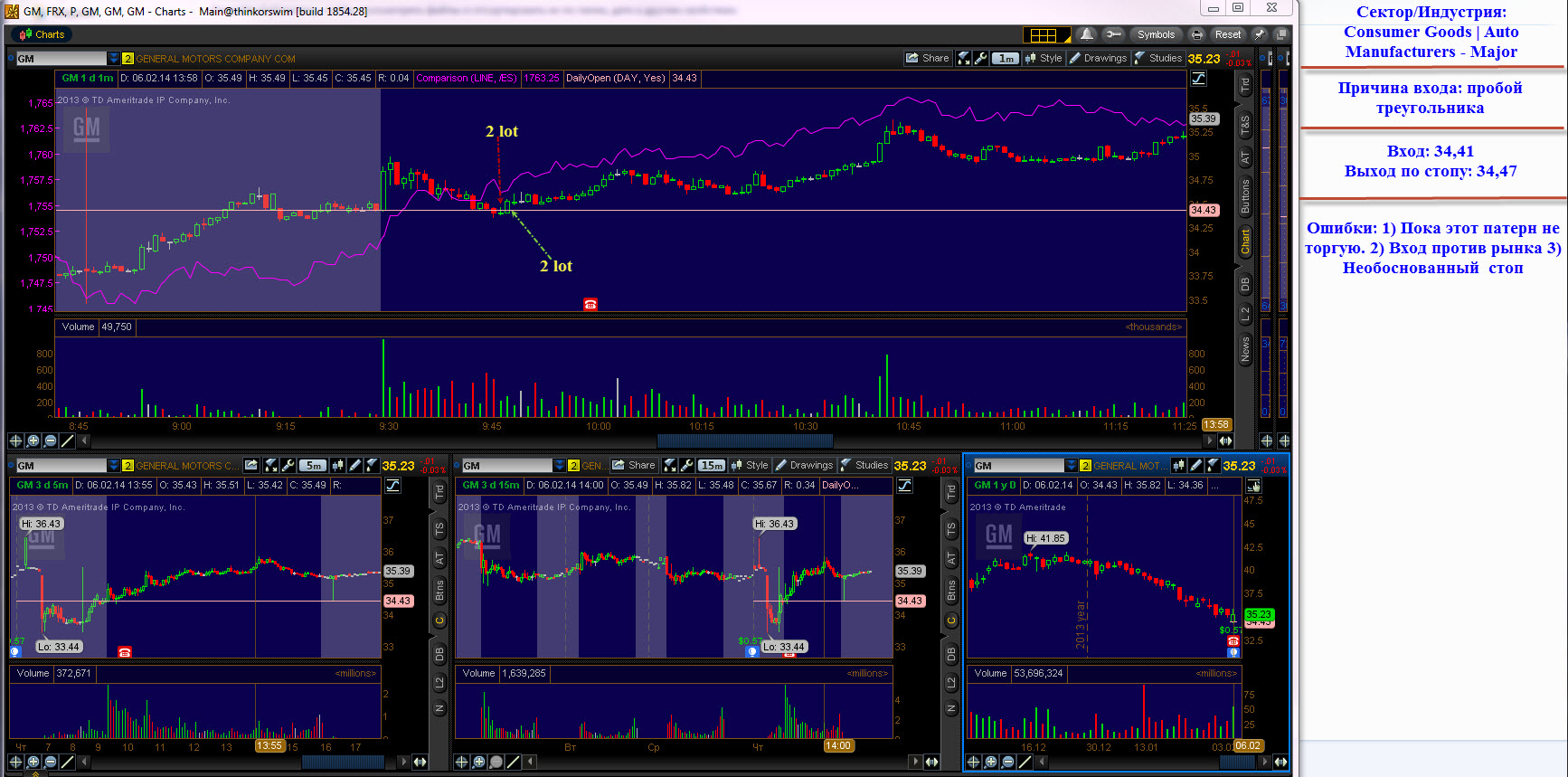Toggle the log scale curve icon main chart
This screenshot has width=1568, height=777.
click(x=1199, y=78)
